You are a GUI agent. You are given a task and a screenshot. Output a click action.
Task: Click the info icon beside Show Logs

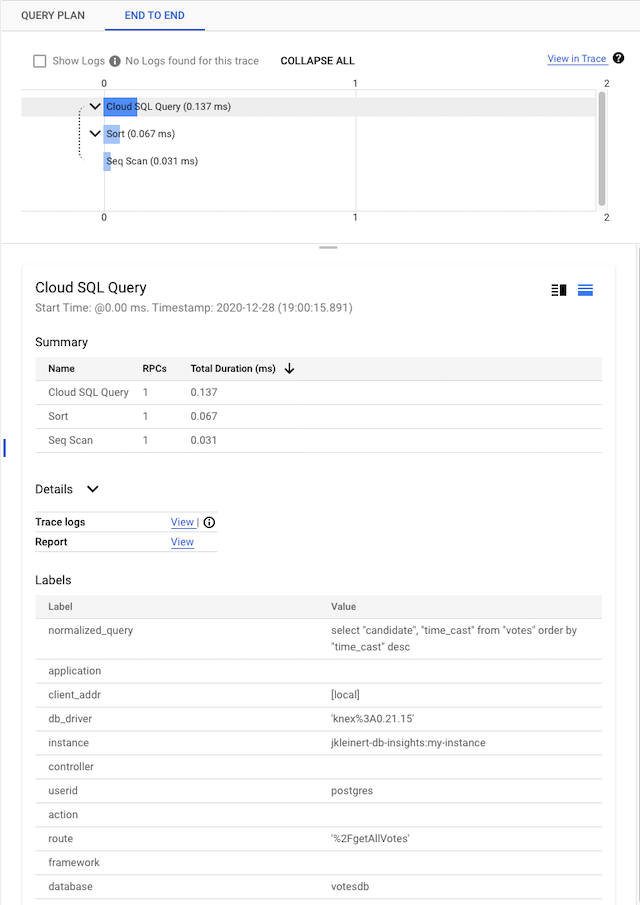click(x=115, y=61)
